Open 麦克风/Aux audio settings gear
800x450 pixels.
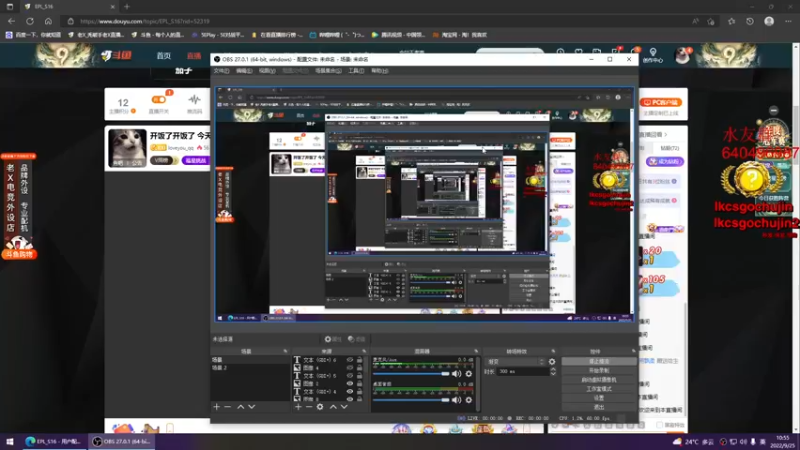[468, 374]
